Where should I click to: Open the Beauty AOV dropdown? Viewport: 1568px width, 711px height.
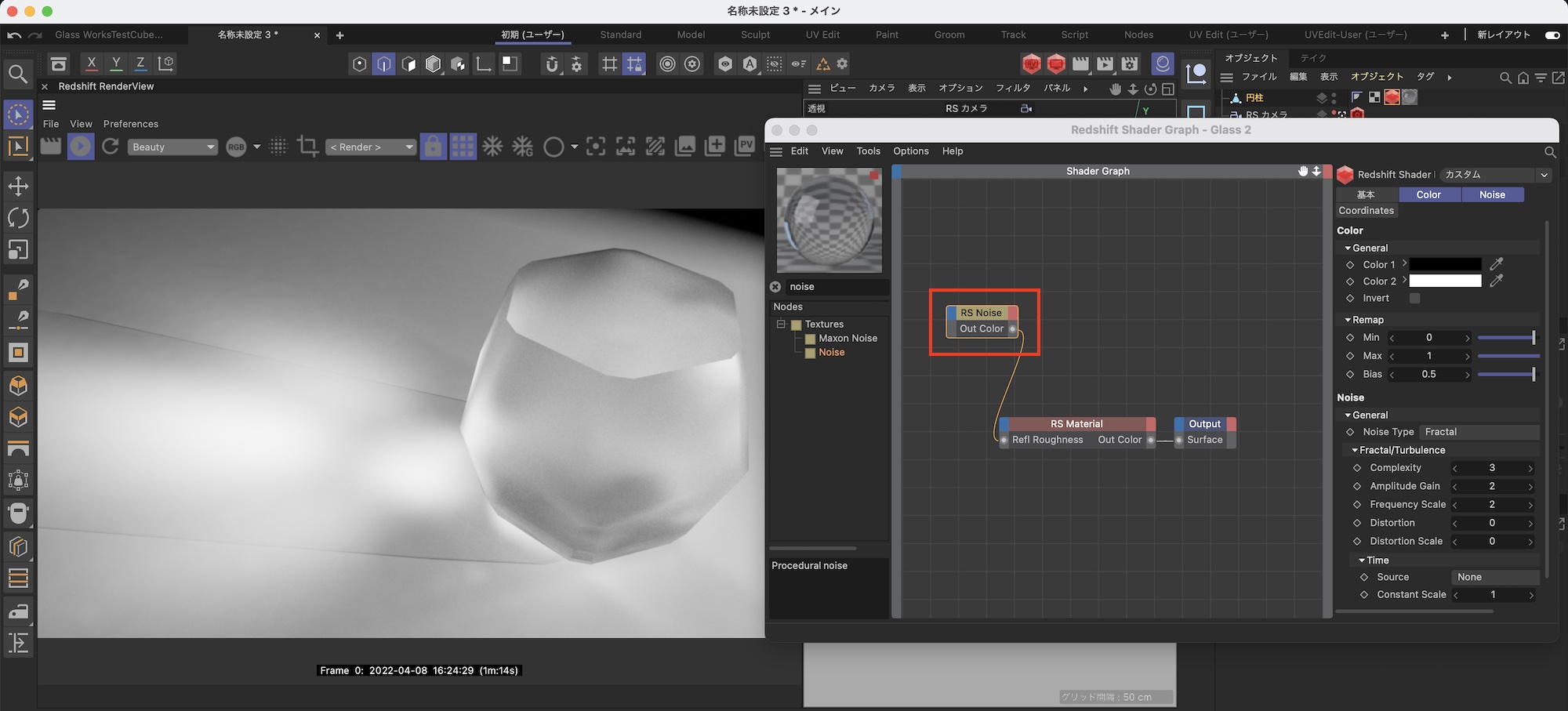(172, 147)
